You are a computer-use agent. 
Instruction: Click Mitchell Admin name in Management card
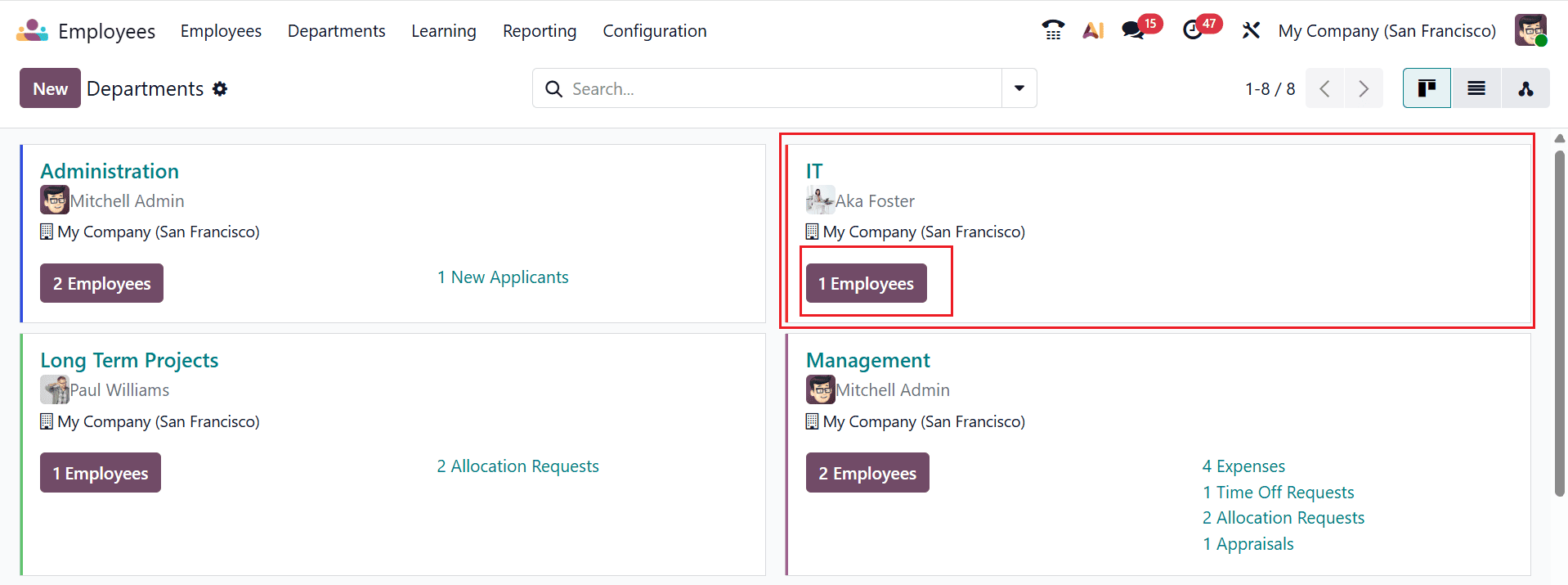coord(893,390)
